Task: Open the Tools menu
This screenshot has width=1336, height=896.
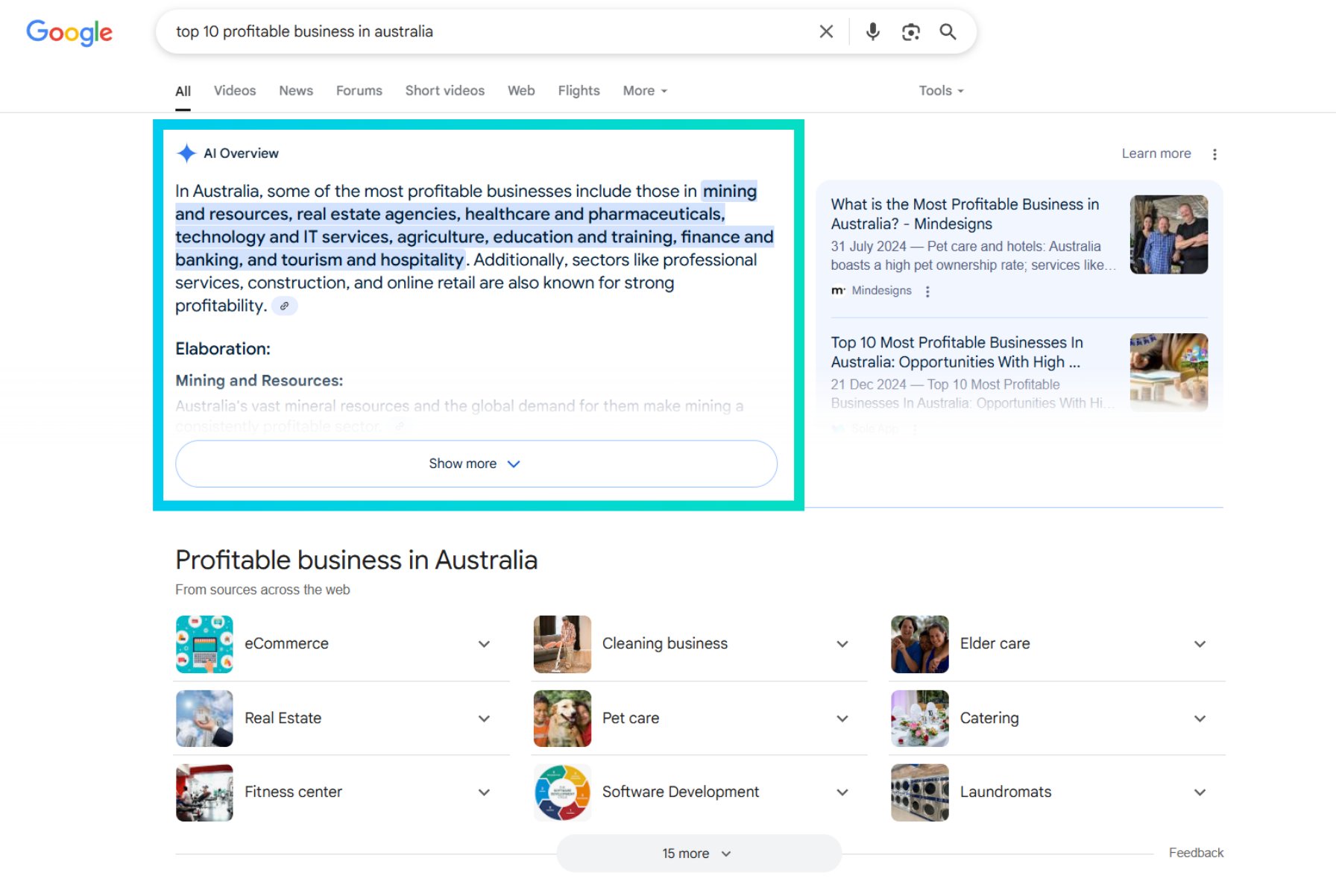Action: click(940, 90)
